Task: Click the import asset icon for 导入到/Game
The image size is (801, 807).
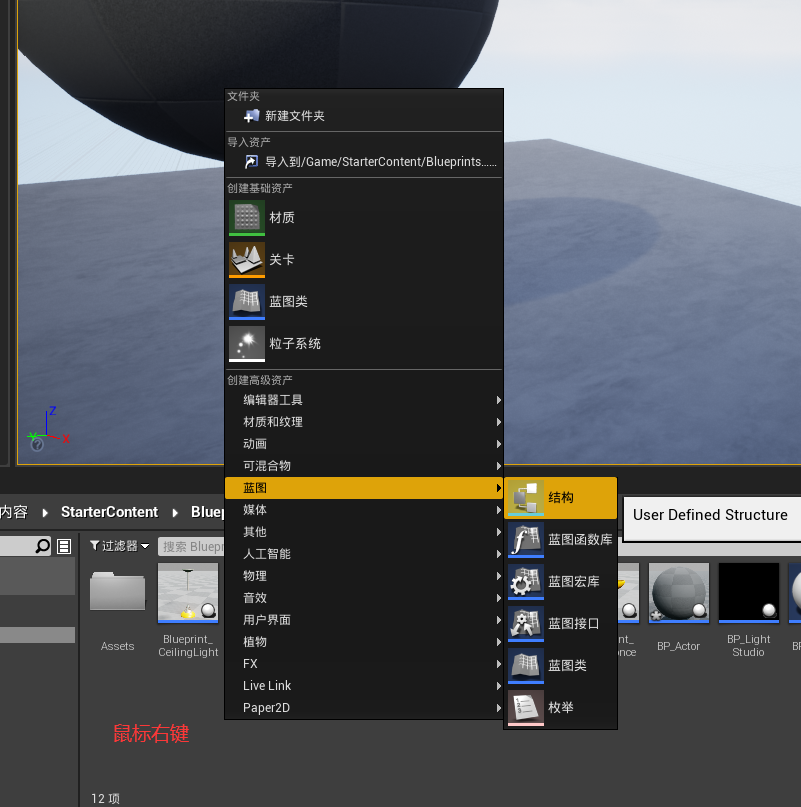Action: pyautogui.click(x=251, y=161)
